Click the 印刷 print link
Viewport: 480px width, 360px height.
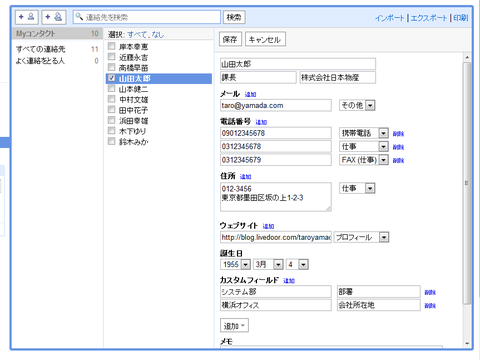pos(460,18)
